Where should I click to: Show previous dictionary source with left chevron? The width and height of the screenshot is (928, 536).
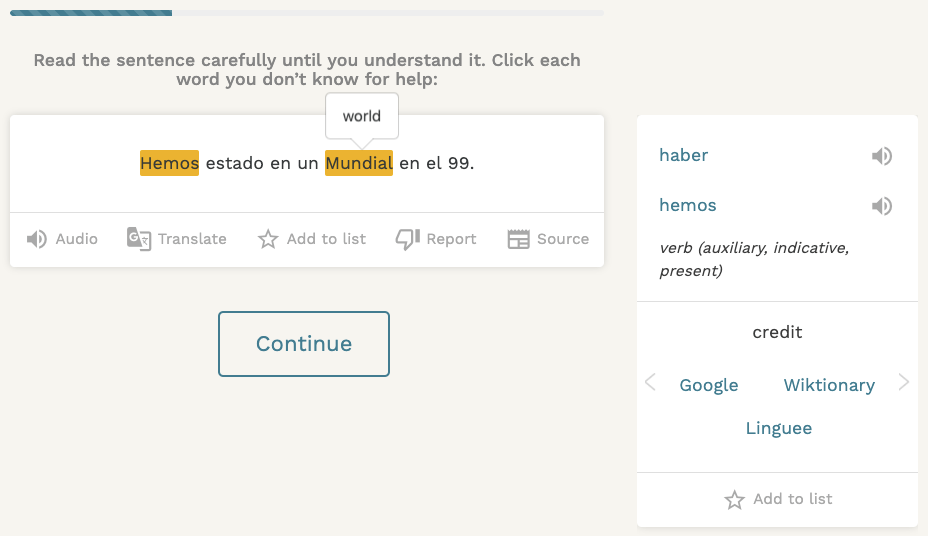(x=651, y=382)
